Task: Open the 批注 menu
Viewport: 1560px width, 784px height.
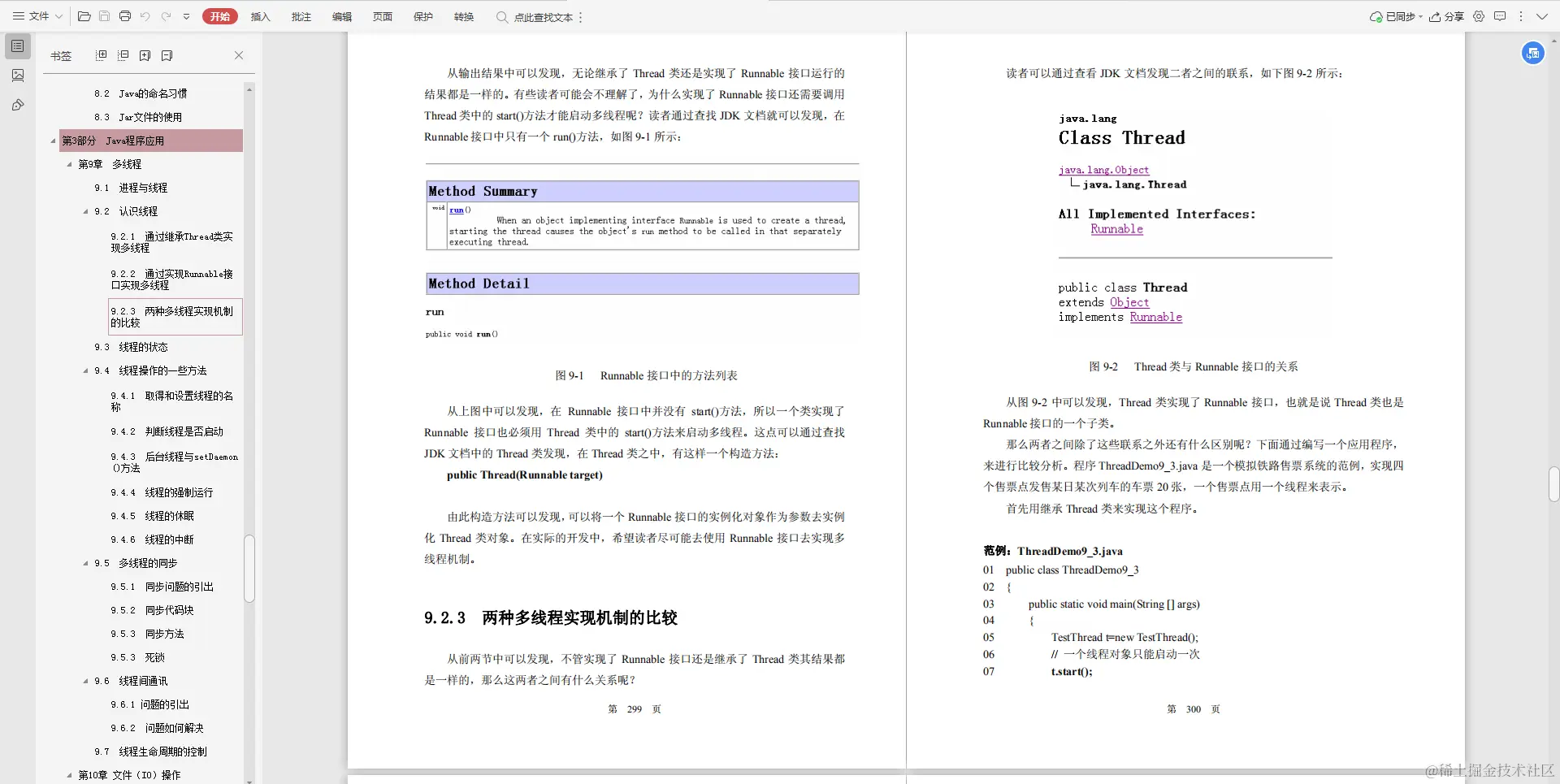Action: pyautogui.click(x=301, y=16)
